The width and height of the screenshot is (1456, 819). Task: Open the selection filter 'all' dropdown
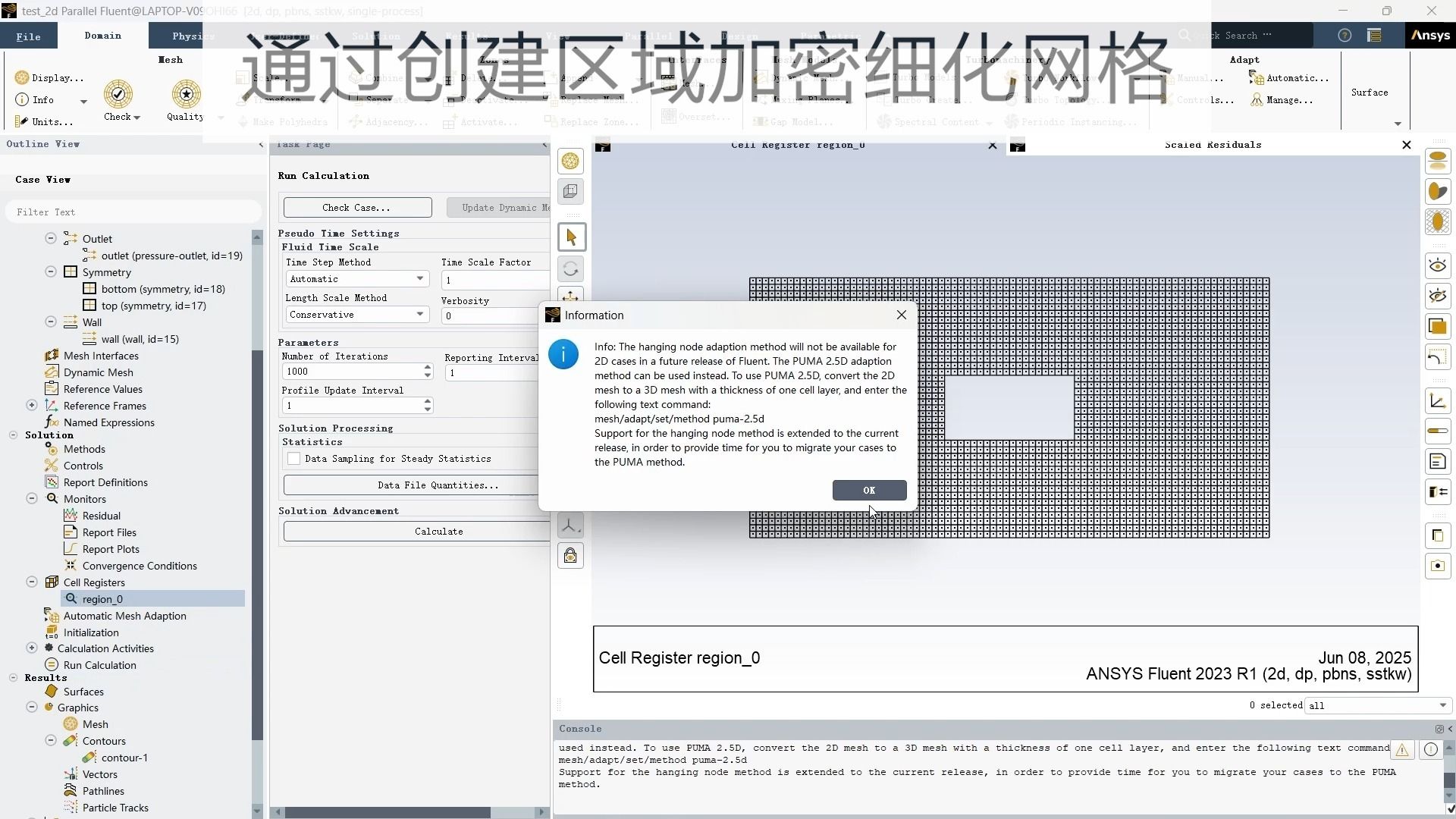[x=1377, y=705]
